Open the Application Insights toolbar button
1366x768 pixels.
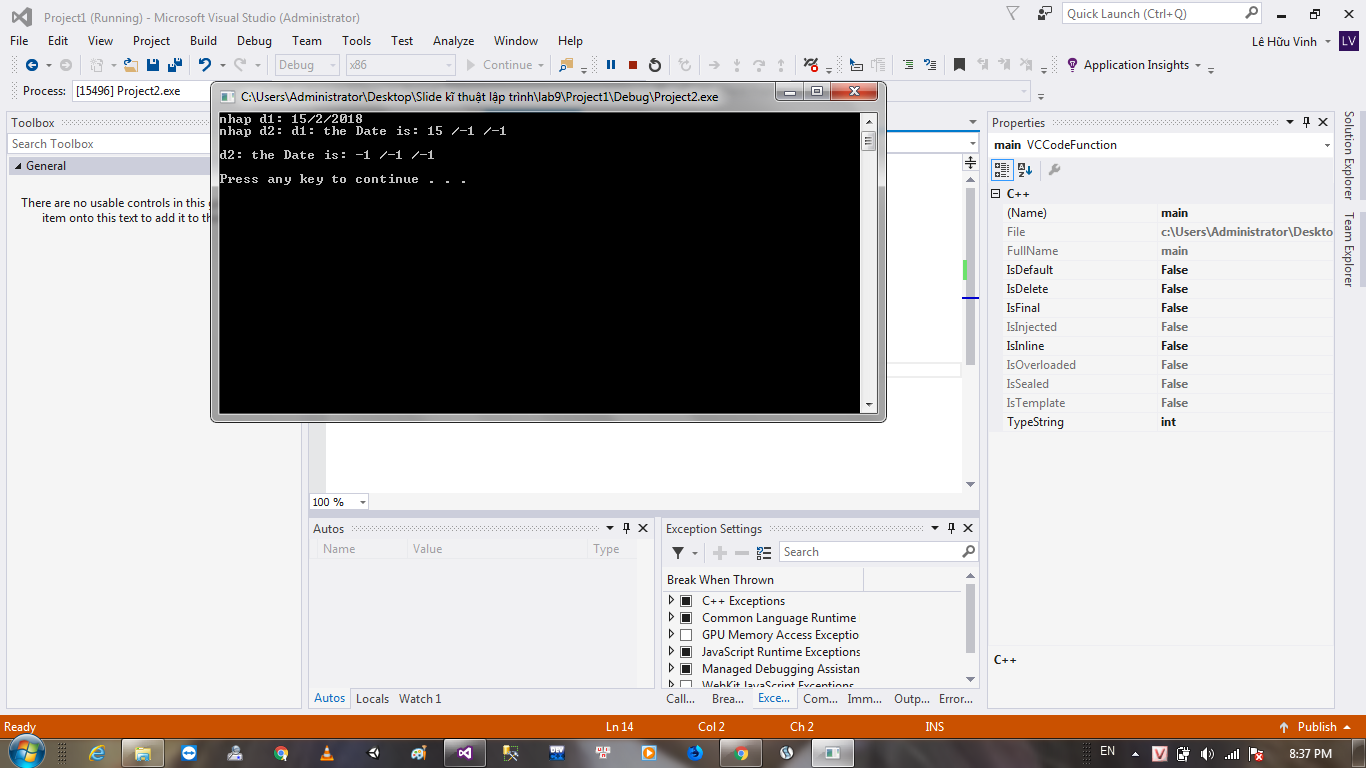click(x=1135, y=65)
